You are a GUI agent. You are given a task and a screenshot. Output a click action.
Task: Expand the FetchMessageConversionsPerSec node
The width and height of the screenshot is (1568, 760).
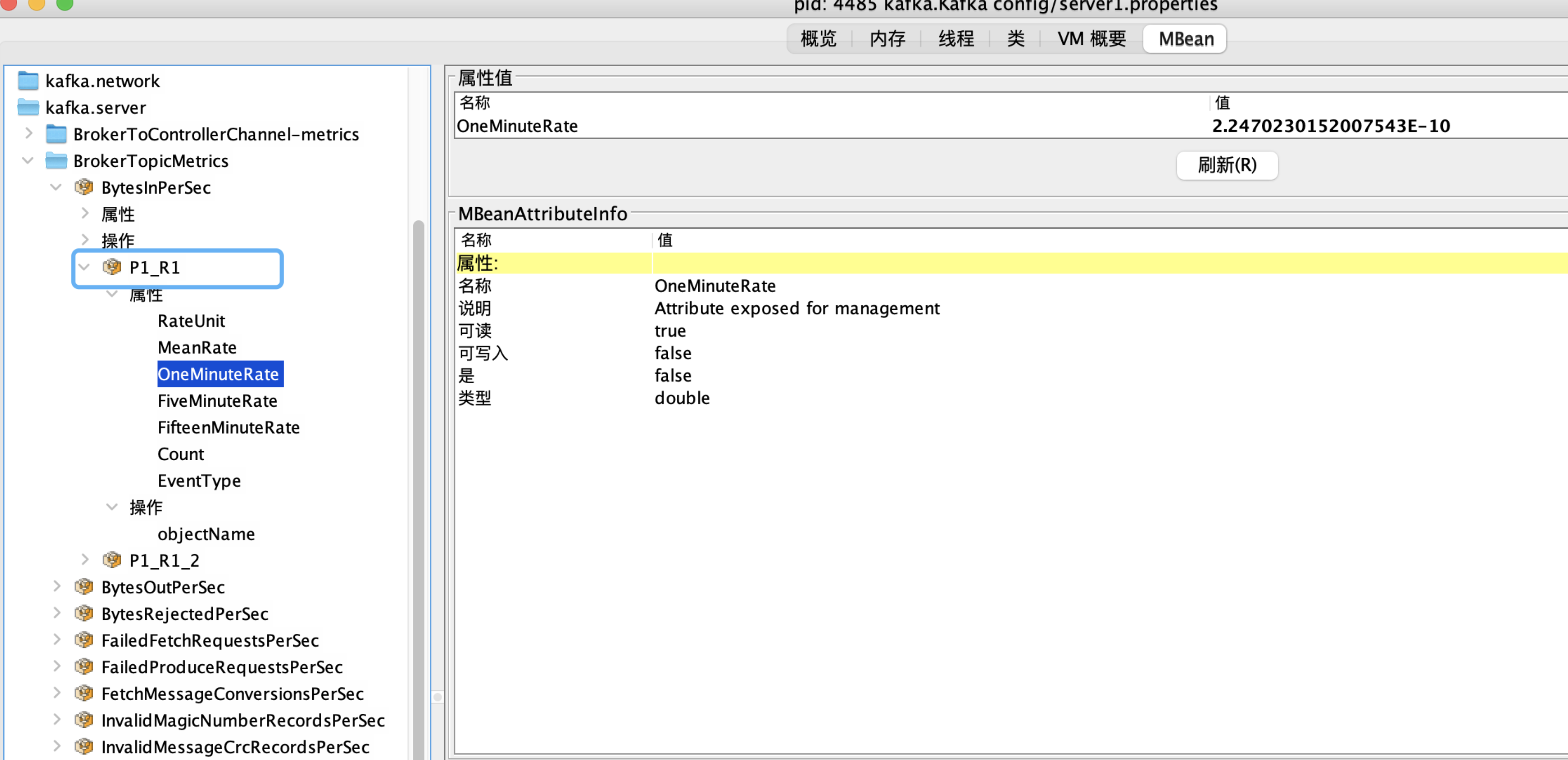point(57,694)
